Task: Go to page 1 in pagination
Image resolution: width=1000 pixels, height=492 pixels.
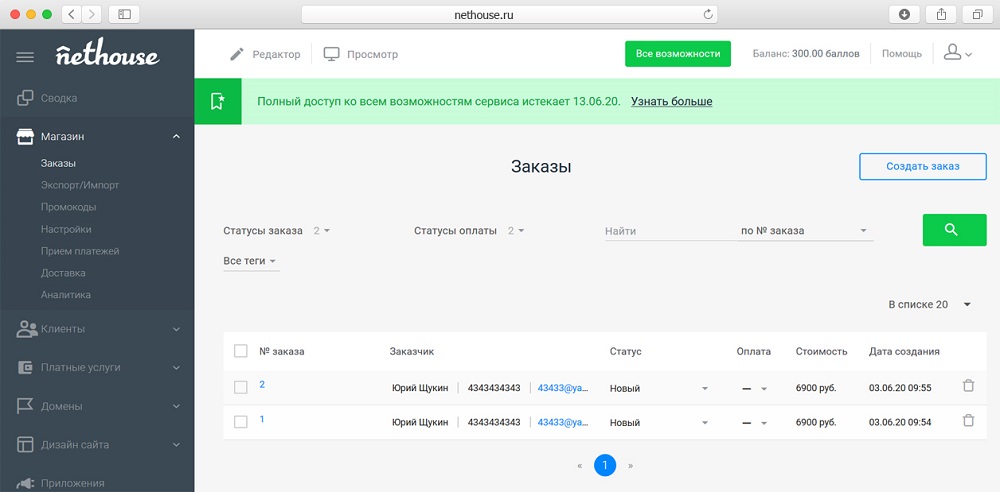Action: (x=605, y=465)
